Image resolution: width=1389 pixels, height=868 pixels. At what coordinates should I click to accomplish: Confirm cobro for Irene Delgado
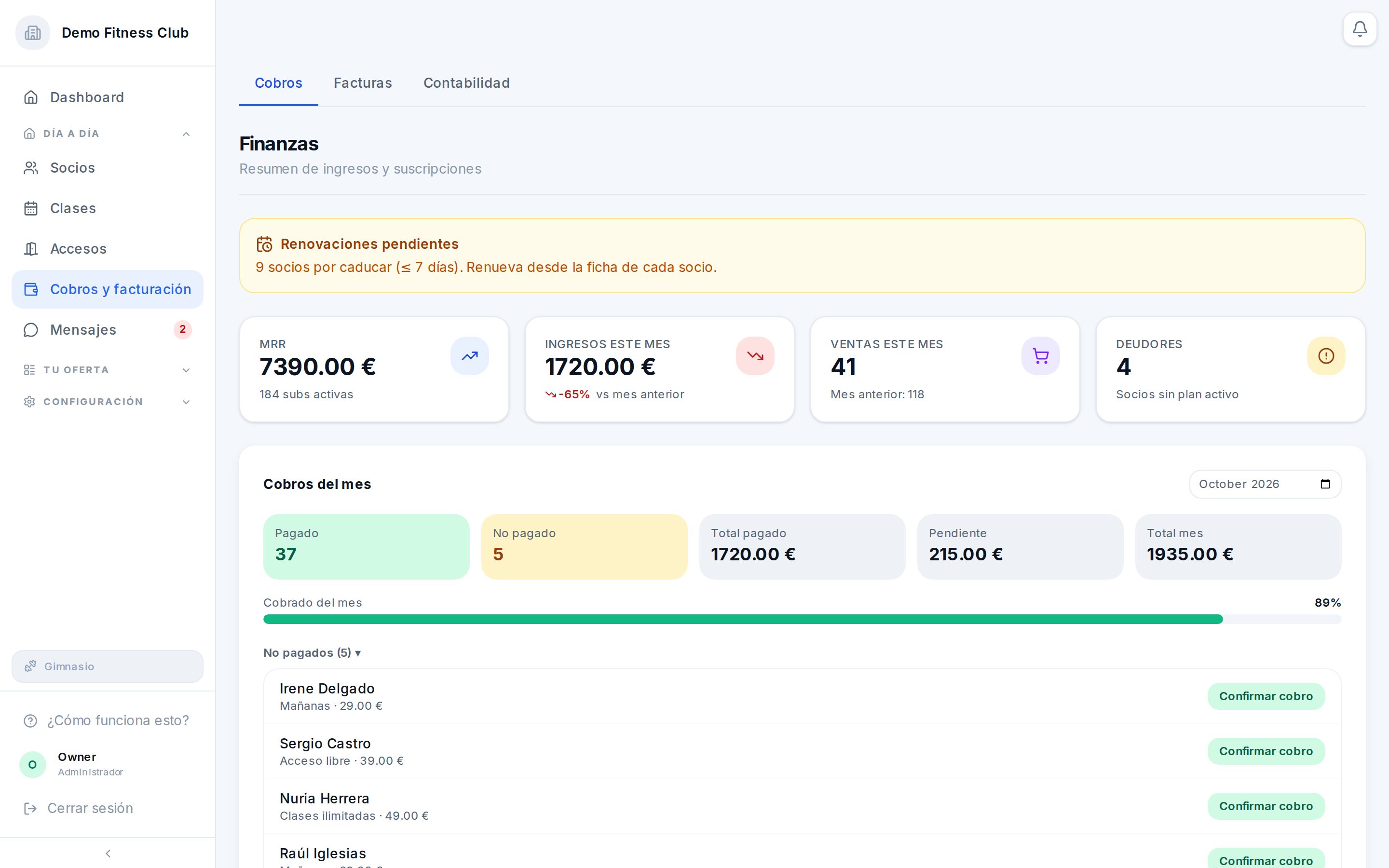1266,696
